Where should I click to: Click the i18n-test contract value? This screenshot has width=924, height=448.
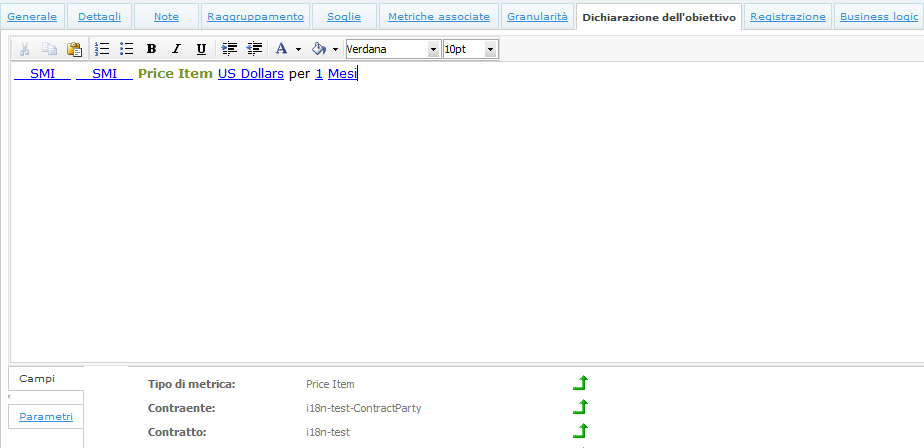(328, 432)
